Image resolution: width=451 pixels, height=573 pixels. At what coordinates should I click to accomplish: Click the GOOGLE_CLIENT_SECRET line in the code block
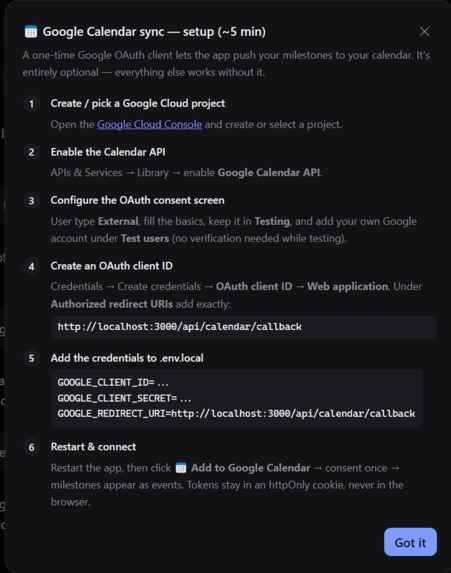click(124, 398)
